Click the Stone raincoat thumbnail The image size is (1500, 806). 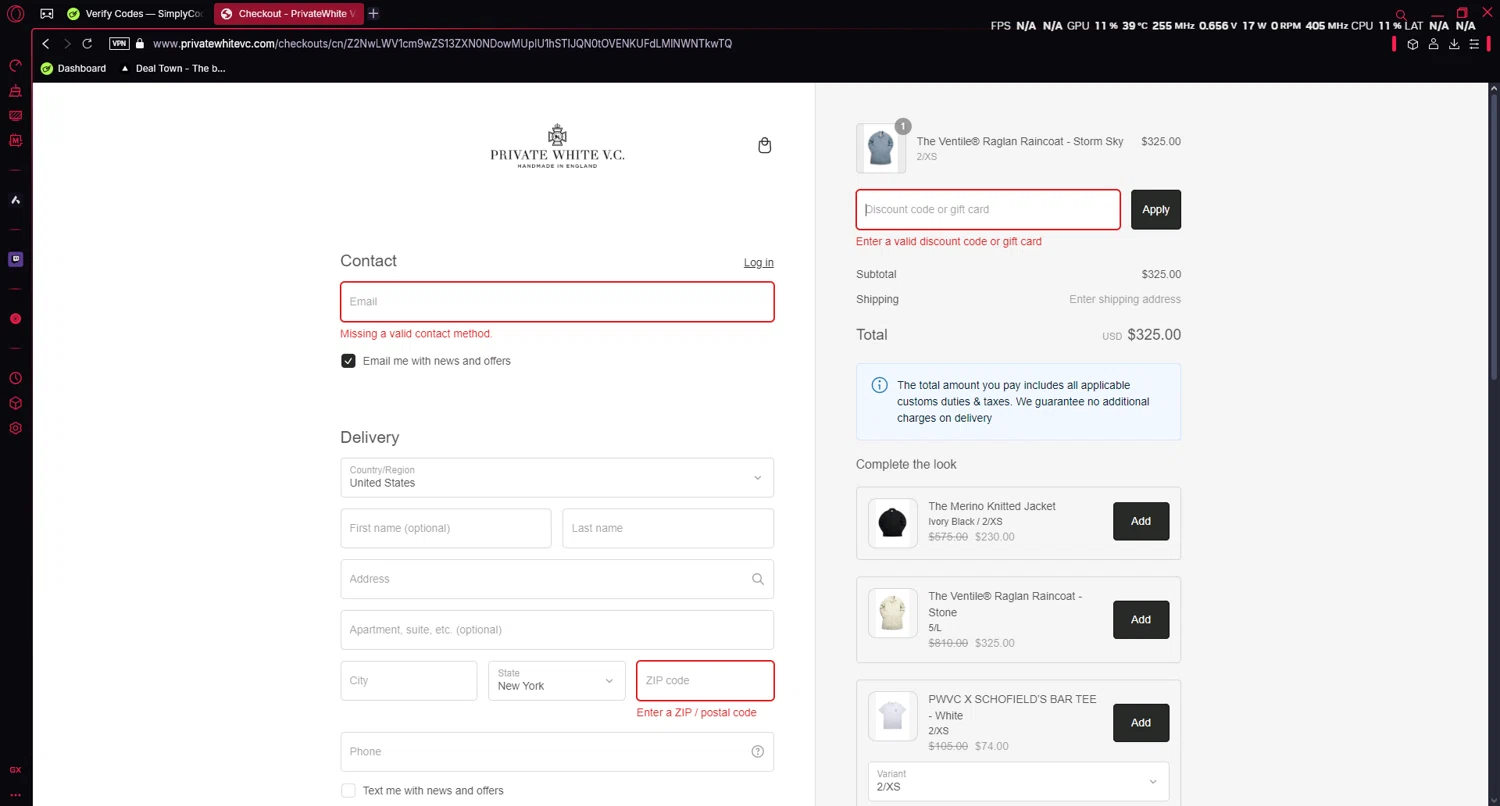pyautogui.click(x=892, y=613)
